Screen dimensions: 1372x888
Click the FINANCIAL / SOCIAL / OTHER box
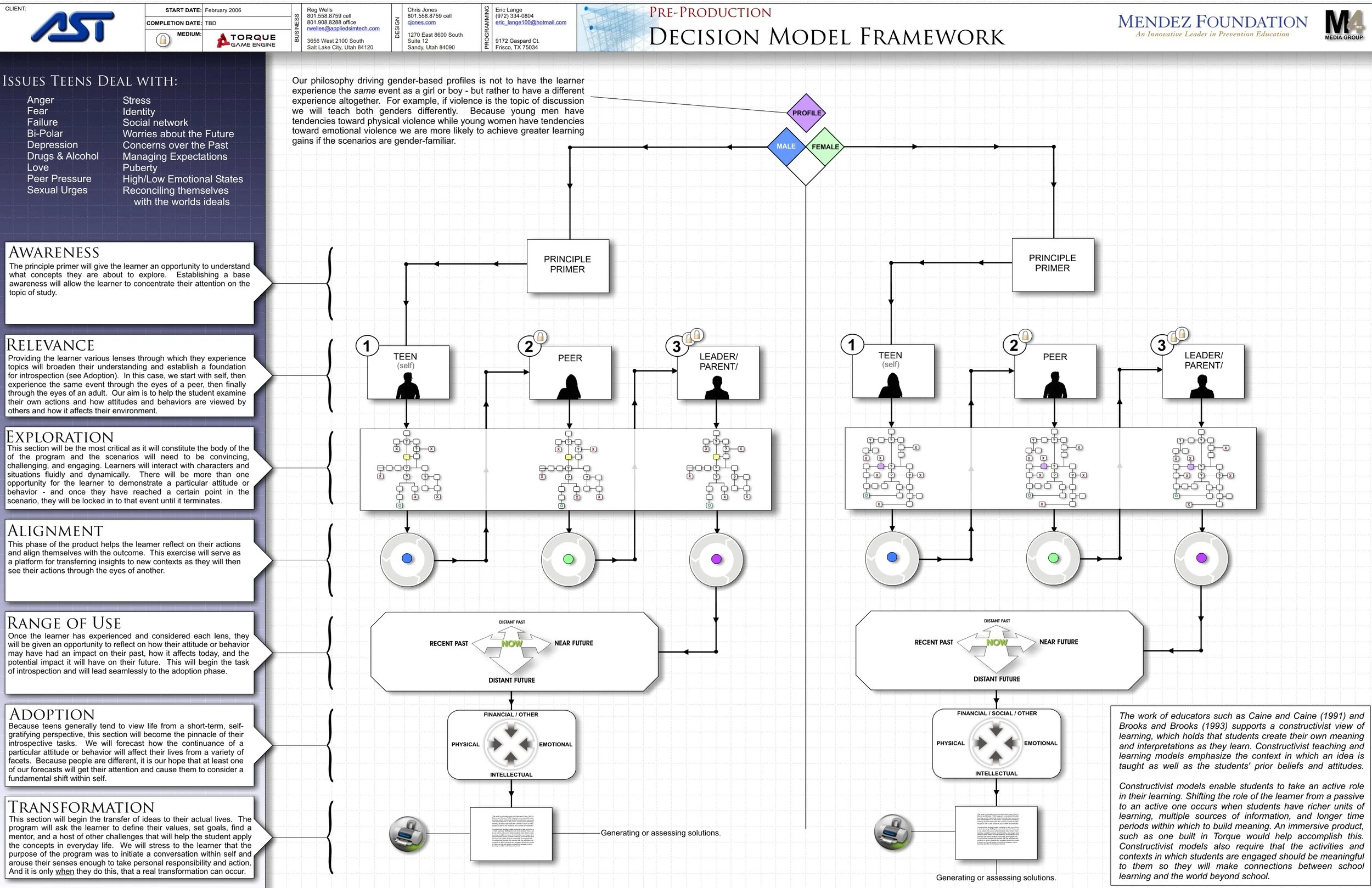tap(996, 743)
